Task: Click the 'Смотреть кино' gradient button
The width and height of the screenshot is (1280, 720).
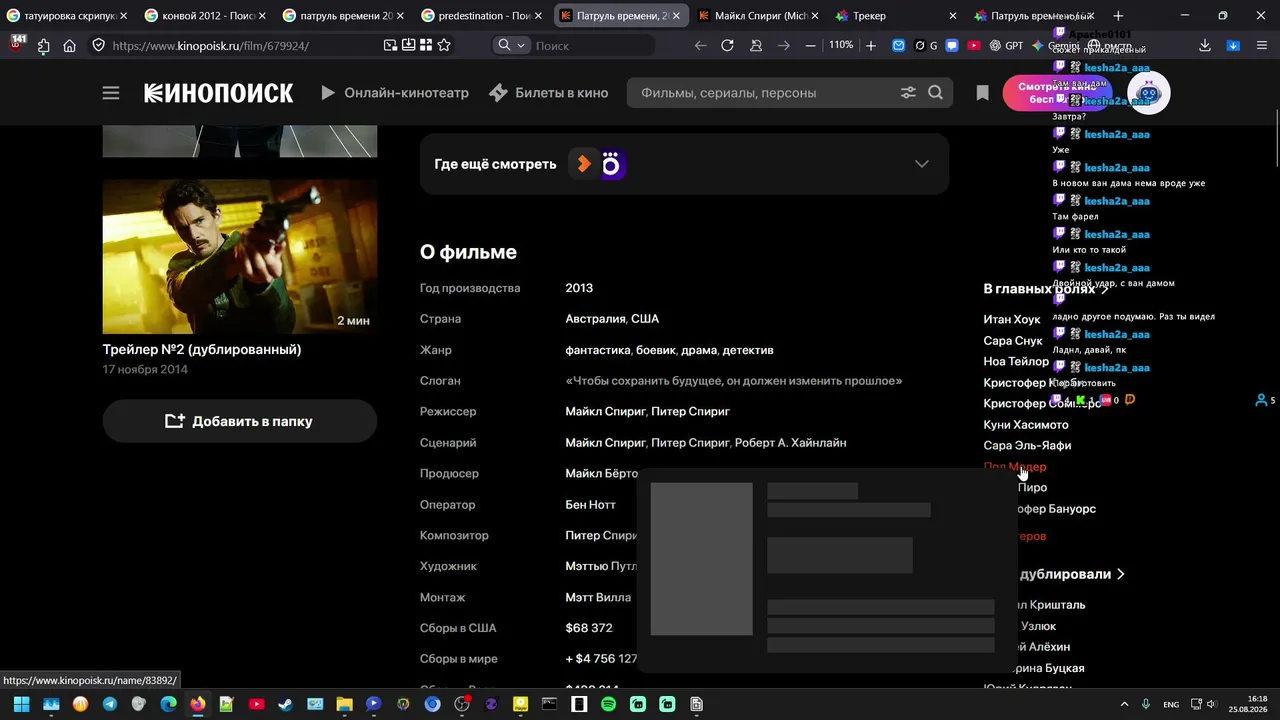Action: 1060,93
